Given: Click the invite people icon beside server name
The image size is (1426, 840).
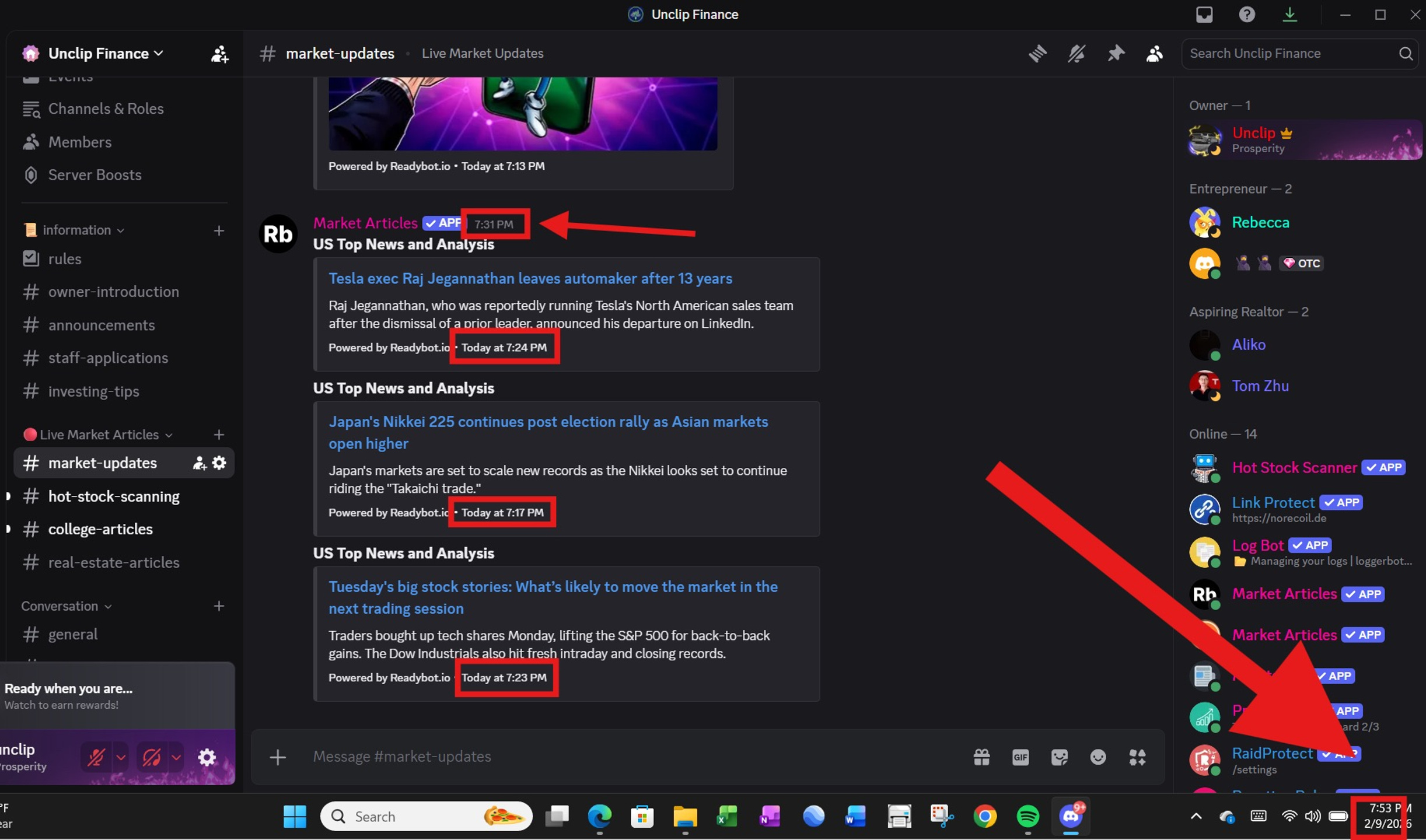Looking at the screenshot, I should (219, 54).
